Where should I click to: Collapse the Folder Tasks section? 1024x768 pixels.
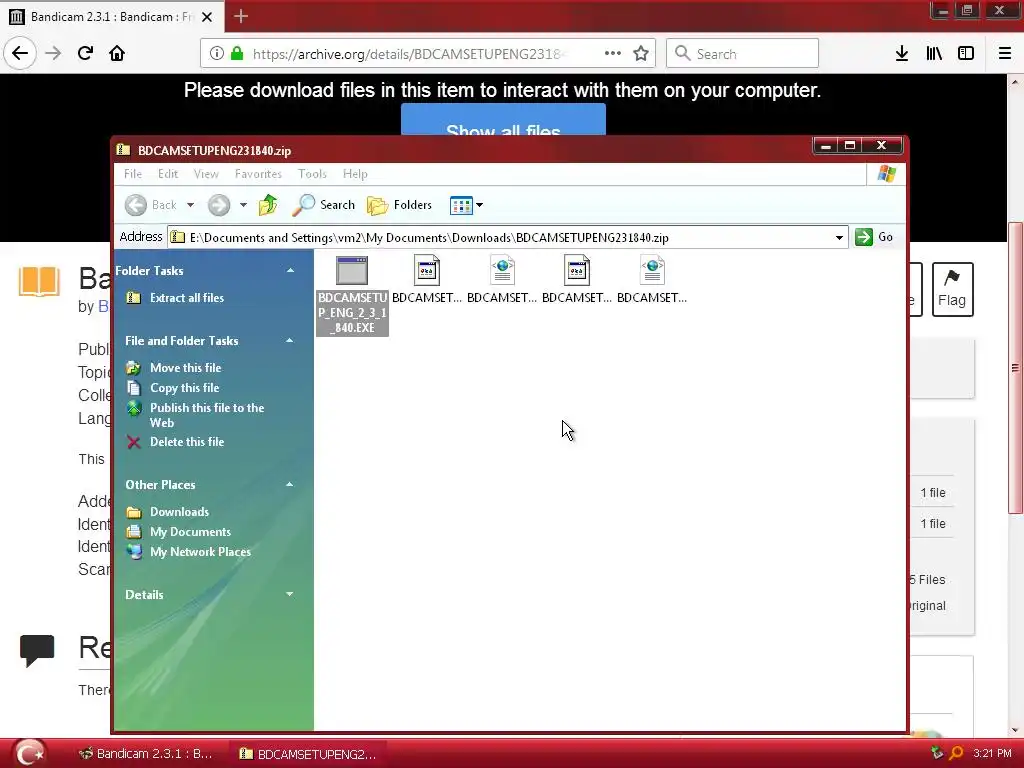click(x=290, y=270)
